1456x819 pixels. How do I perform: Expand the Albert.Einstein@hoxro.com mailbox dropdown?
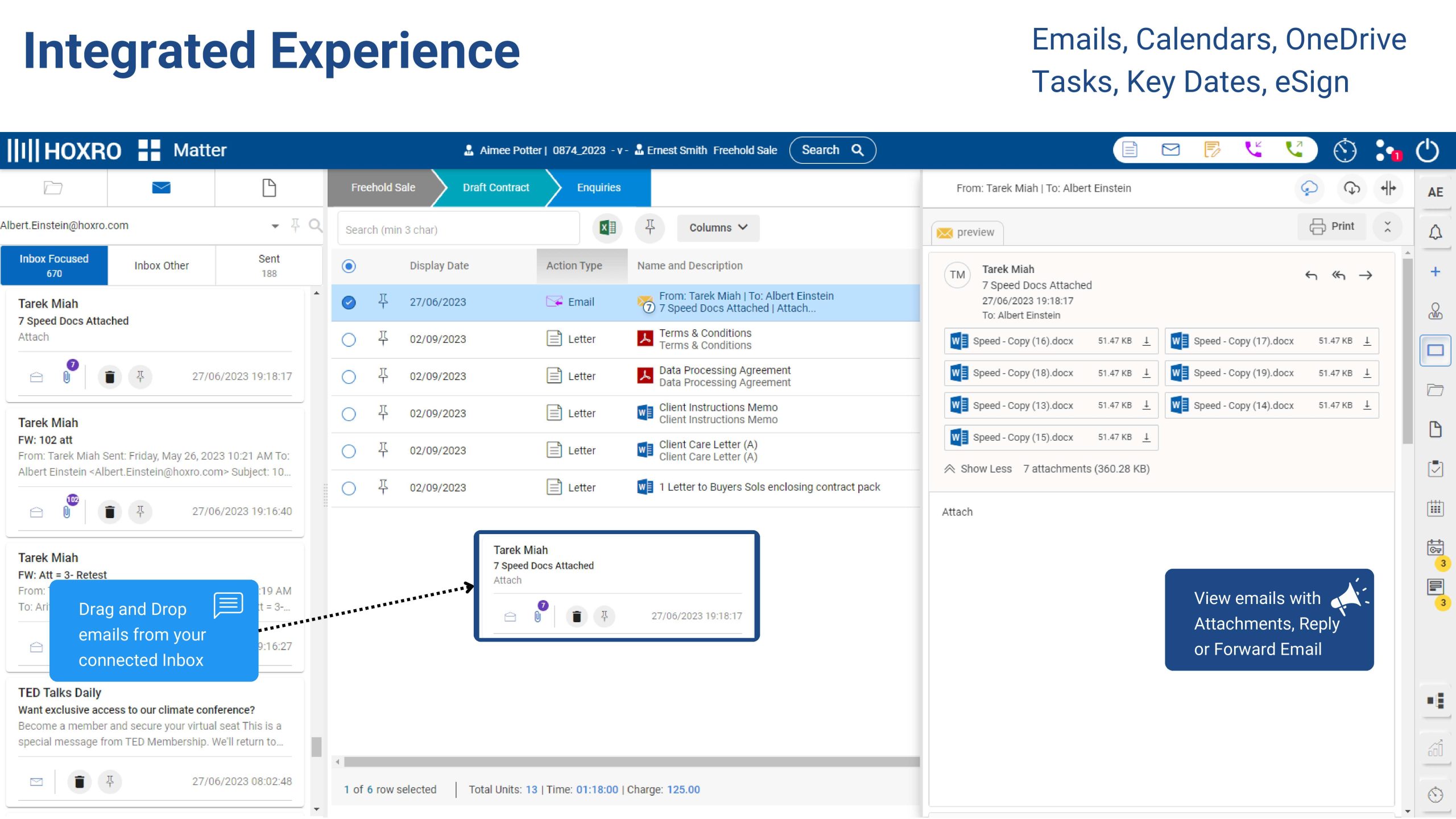pos(275,226)
